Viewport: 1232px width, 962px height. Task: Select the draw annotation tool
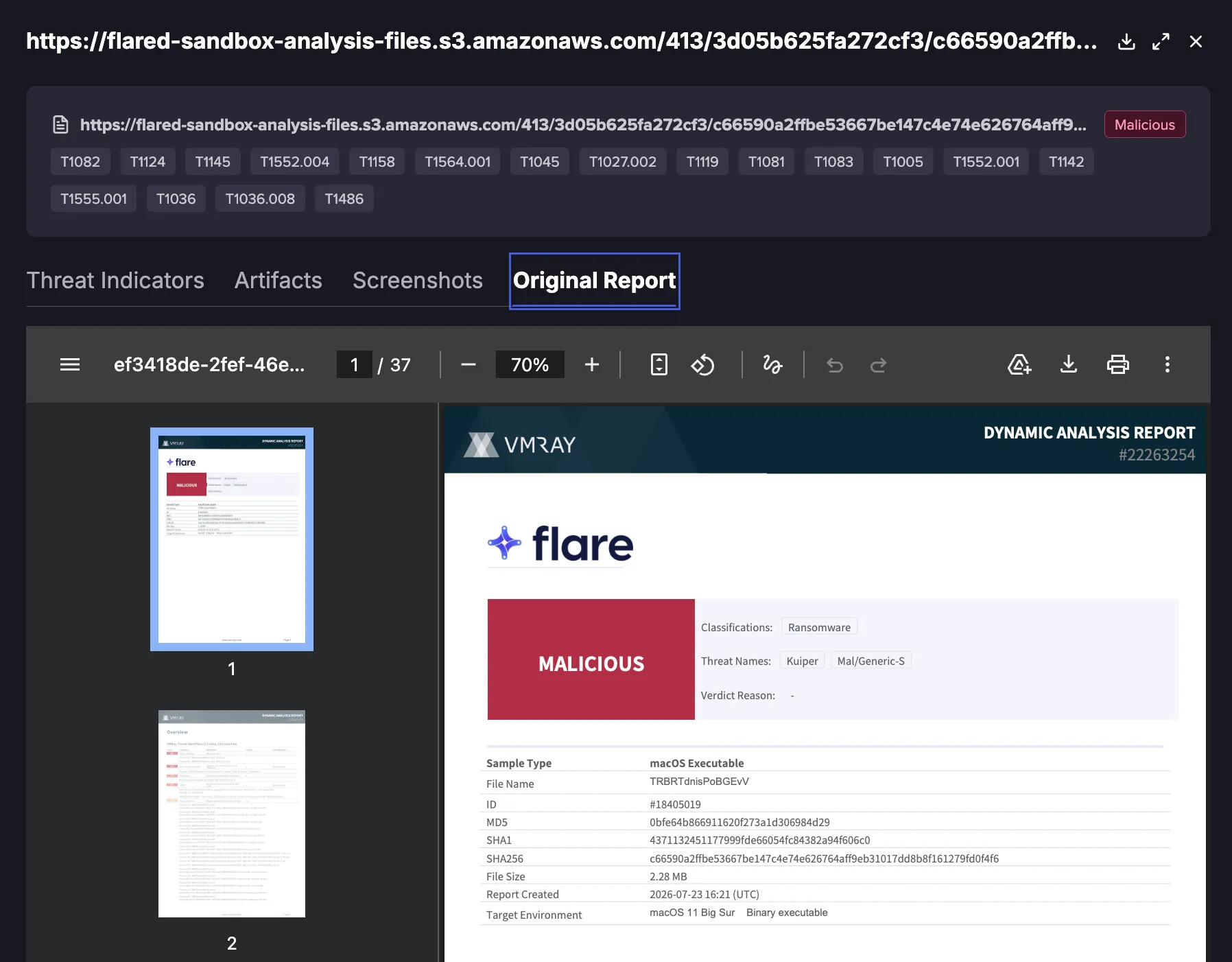click(x=773, y=364)
